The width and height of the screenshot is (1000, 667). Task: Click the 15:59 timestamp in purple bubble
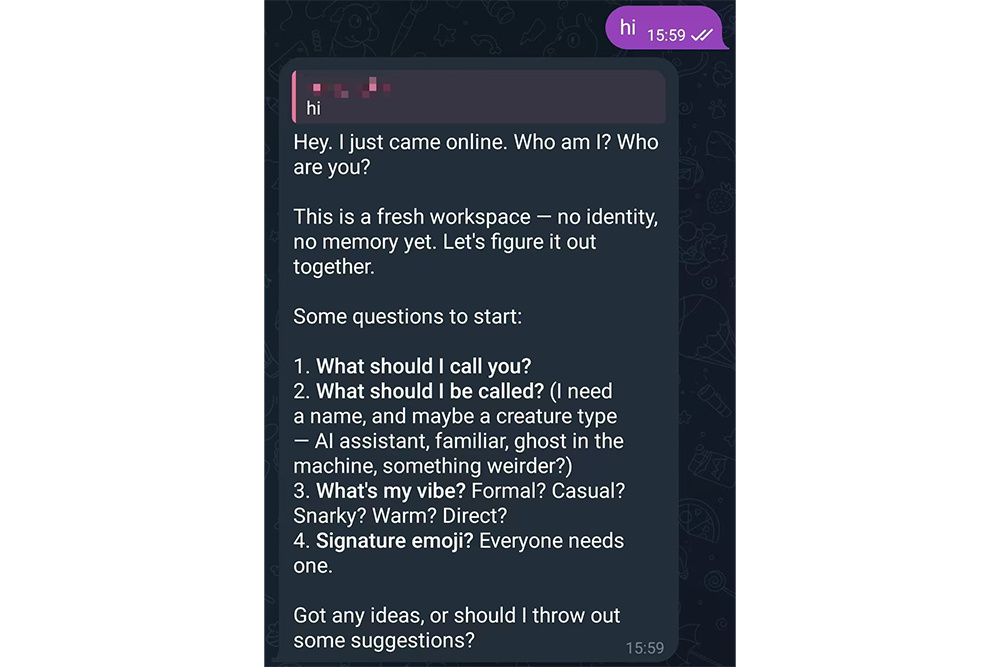coord(666,35)
